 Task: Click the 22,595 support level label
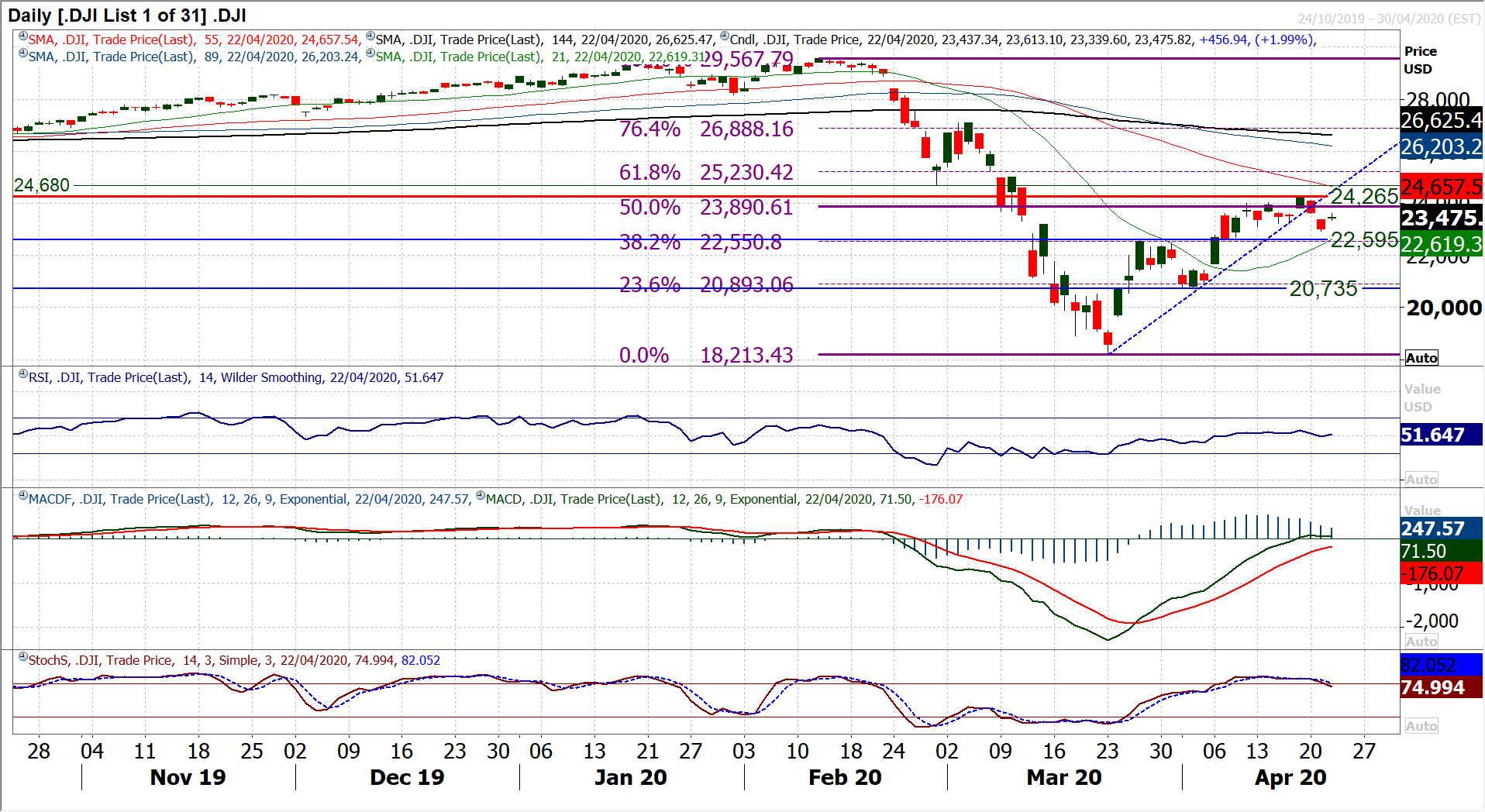tap(1365, 239)
